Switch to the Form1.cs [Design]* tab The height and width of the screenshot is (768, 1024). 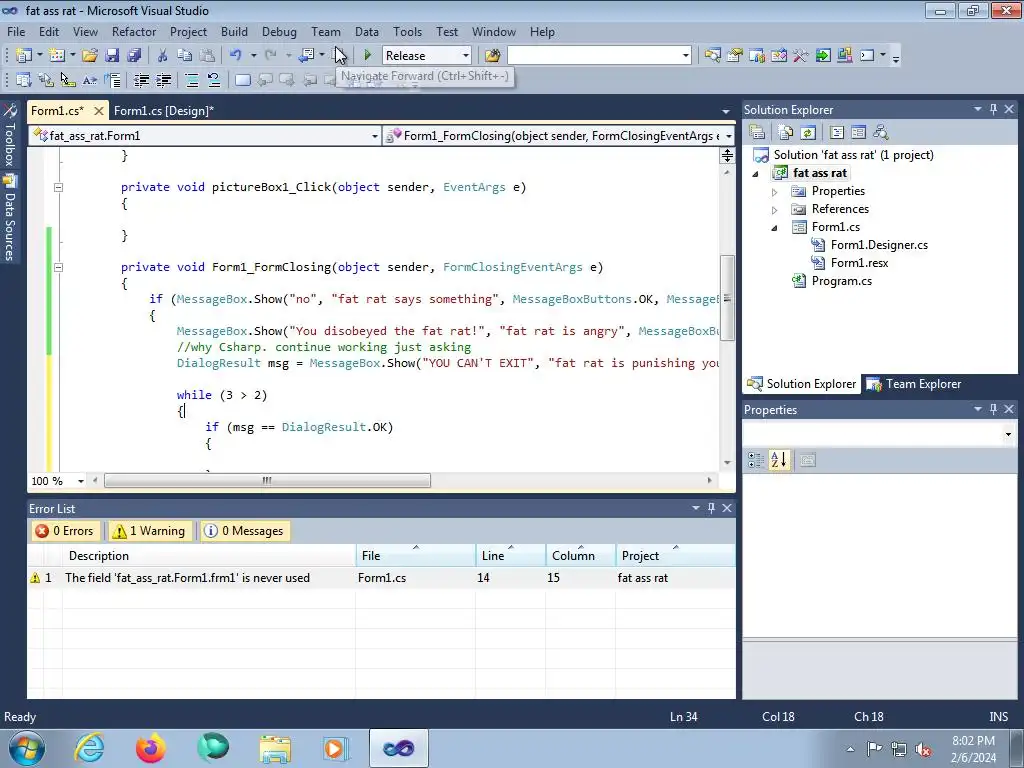pyautogui.click(x=163, y=111)
